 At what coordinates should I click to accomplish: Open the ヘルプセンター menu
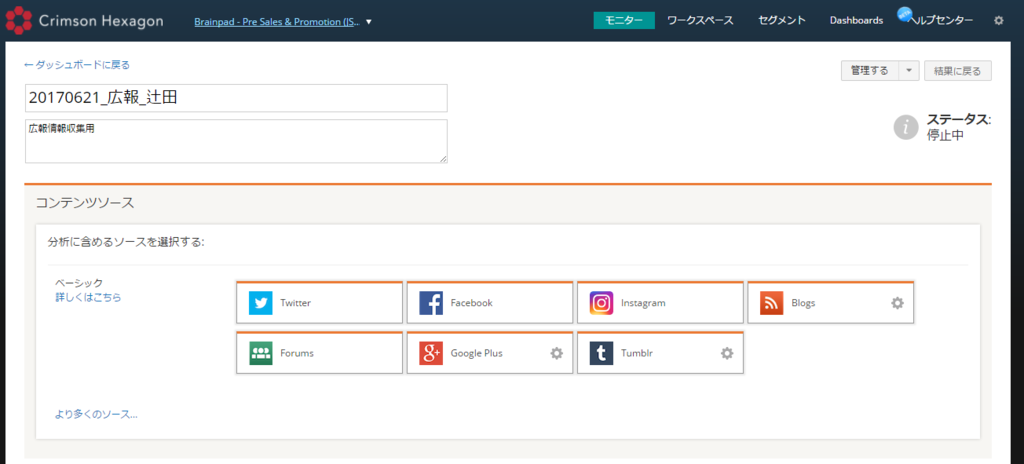(941, 21)
